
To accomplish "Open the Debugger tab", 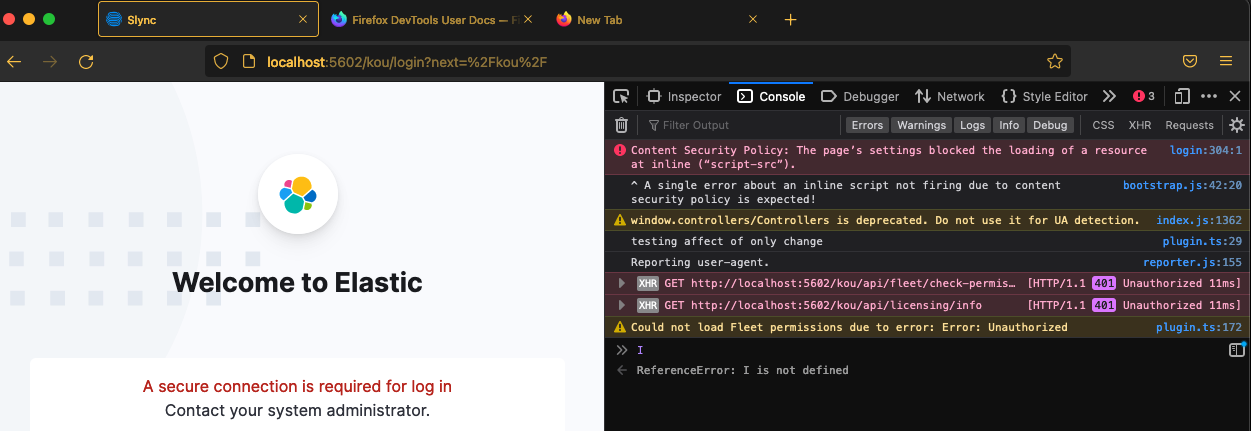I will tap(860, 96).
